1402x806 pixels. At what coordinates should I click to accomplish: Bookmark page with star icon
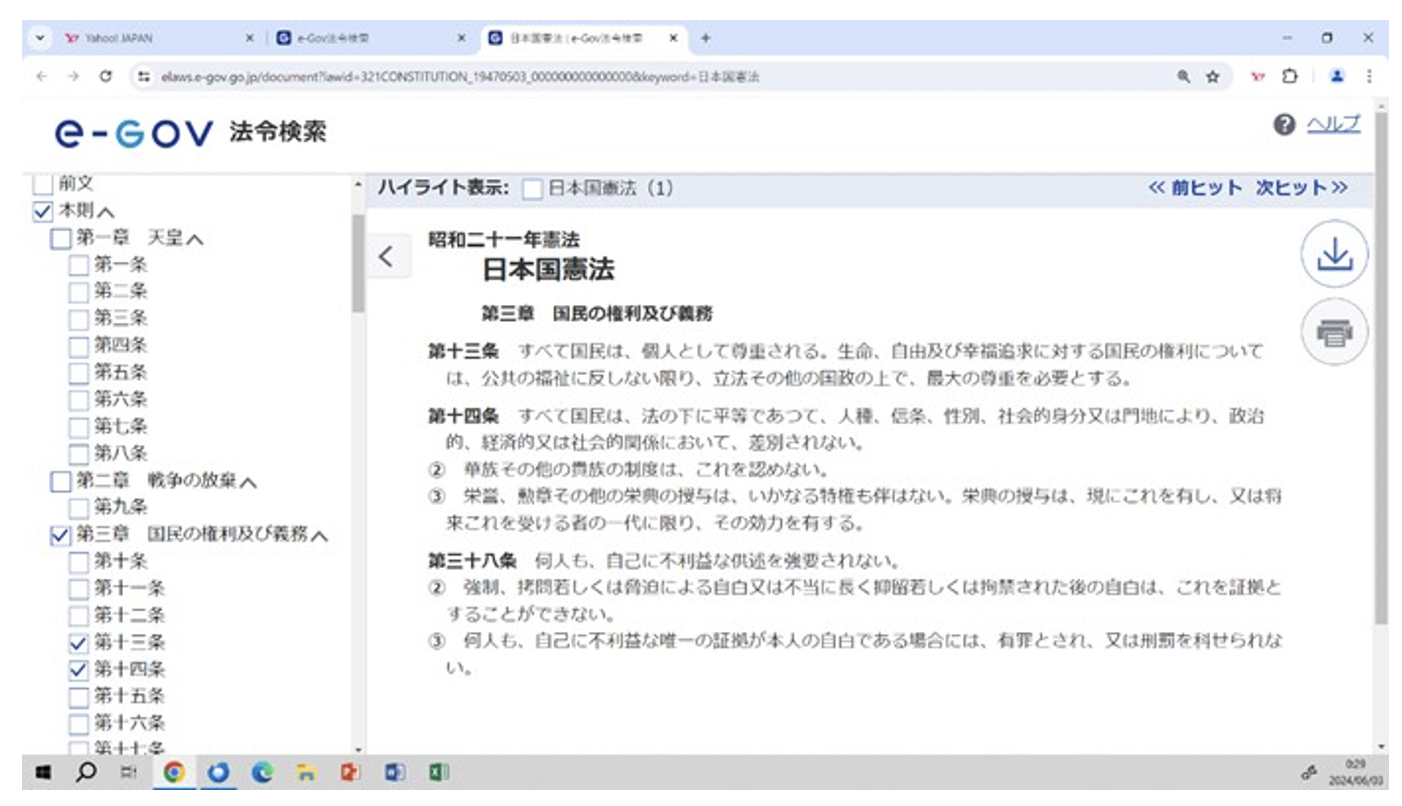tap(1212, 76)
